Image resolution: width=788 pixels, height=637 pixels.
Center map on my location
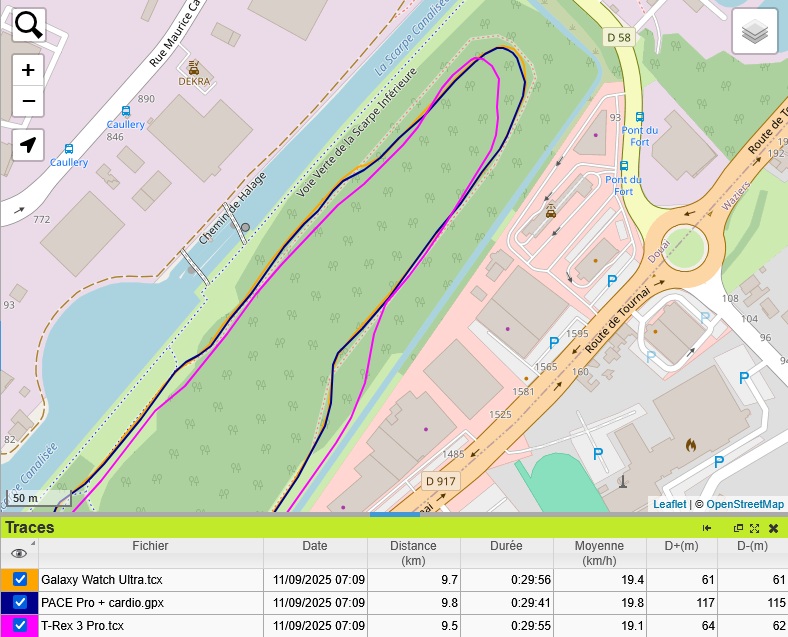pyautogui.click(x=28, y=145)
